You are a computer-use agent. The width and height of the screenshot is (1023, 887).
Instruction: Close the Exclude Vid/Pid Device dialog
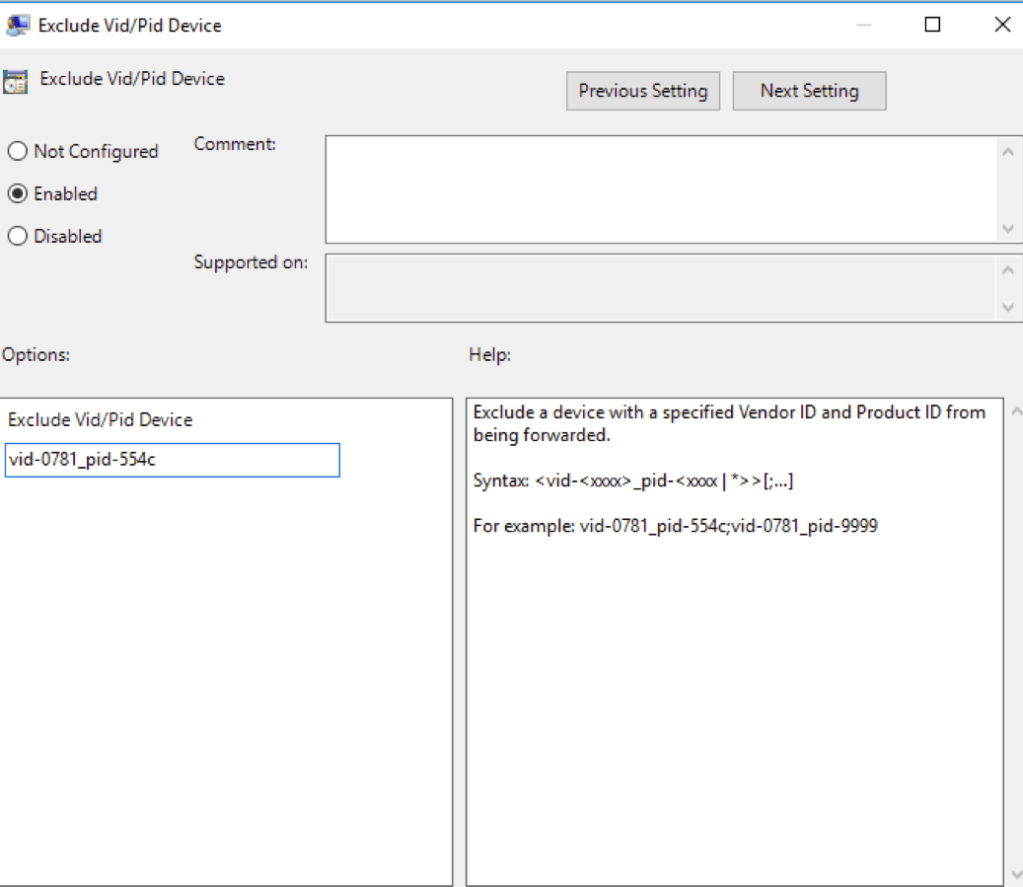1001,25
